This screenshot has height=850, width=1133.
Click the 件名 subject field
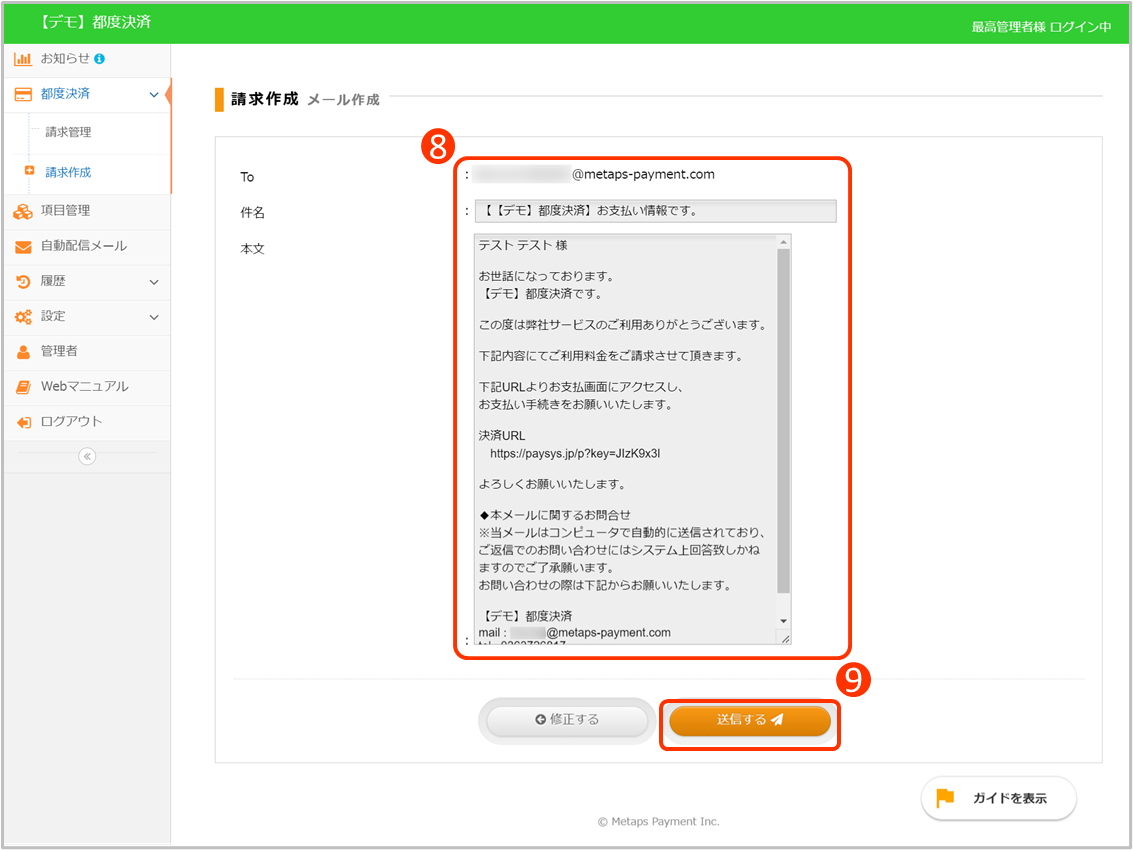(654, 211)
